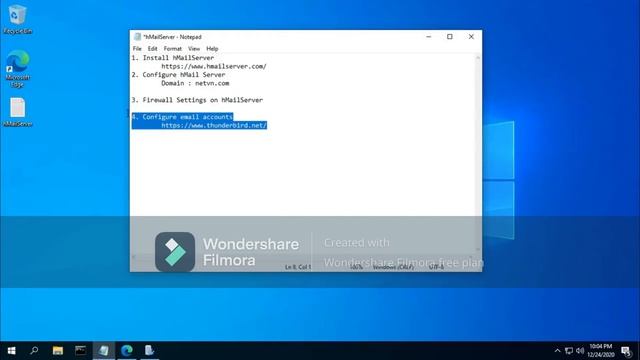
Task: Click on "1. Install hMailServer" line
Action: [173, 58]
